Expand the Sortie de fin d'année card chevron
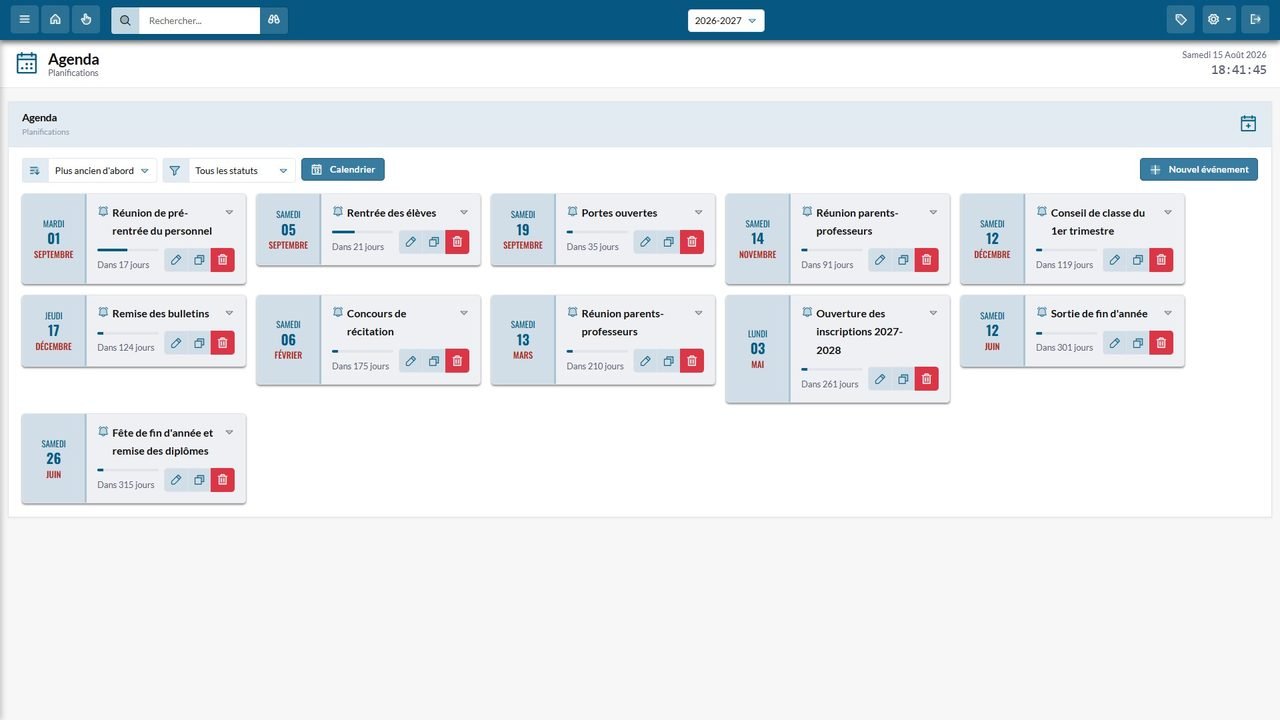 1168,314
